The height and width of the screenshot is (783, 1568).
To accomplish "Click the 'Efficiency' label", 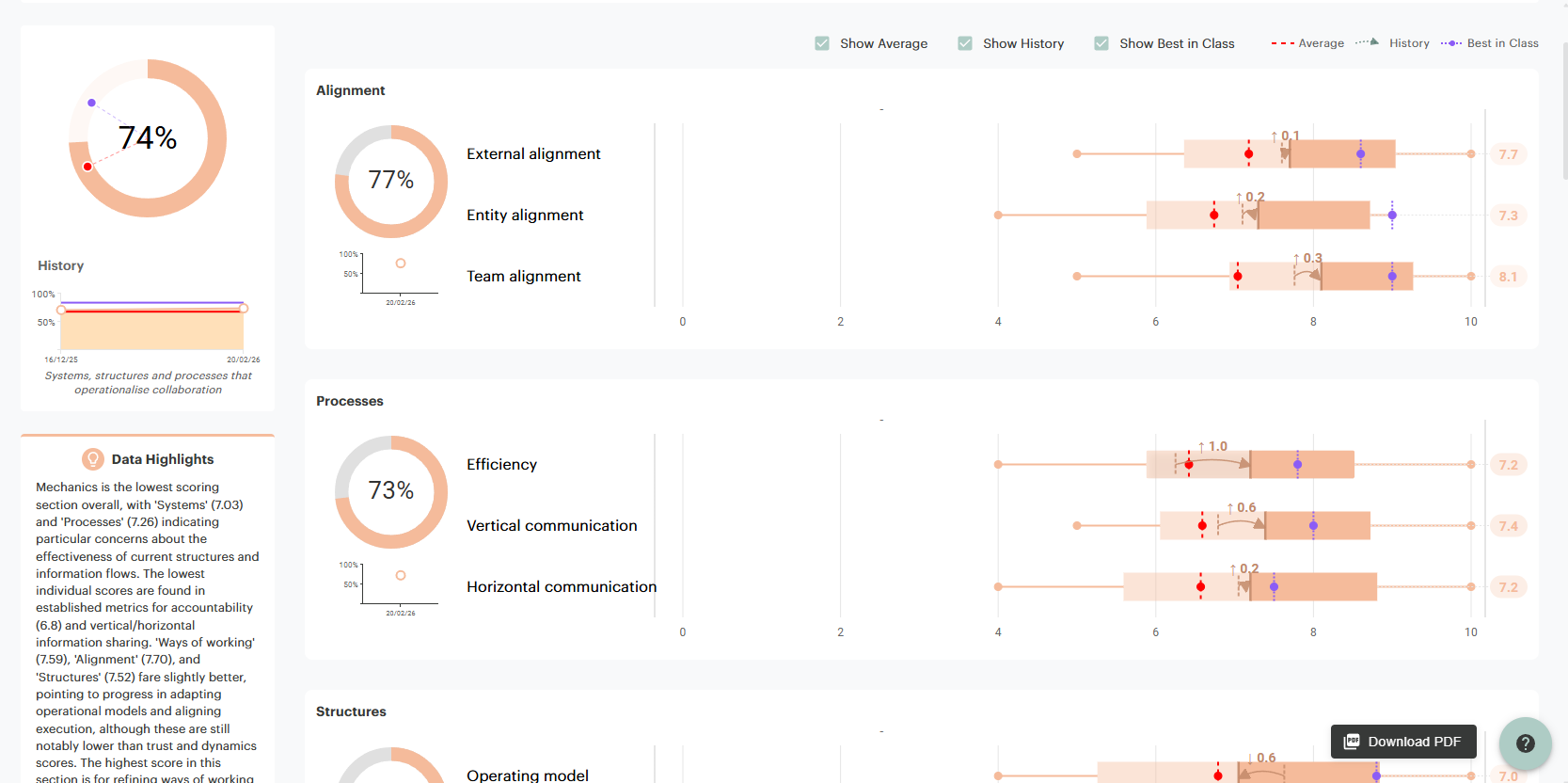I will [x=502, y=464].
